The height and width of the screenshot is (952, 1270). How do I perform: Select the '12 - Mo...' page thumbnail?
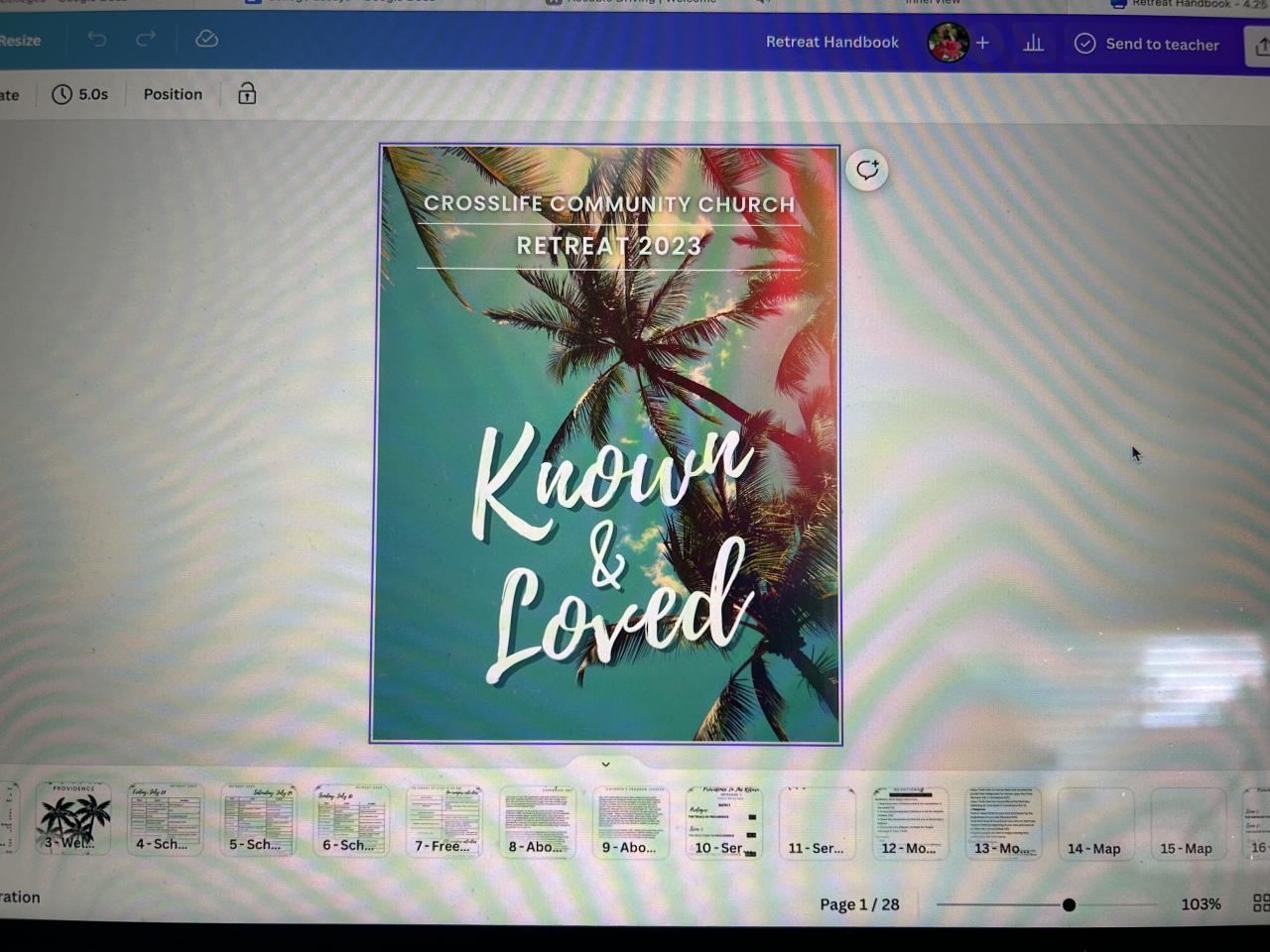click(910, 823)
